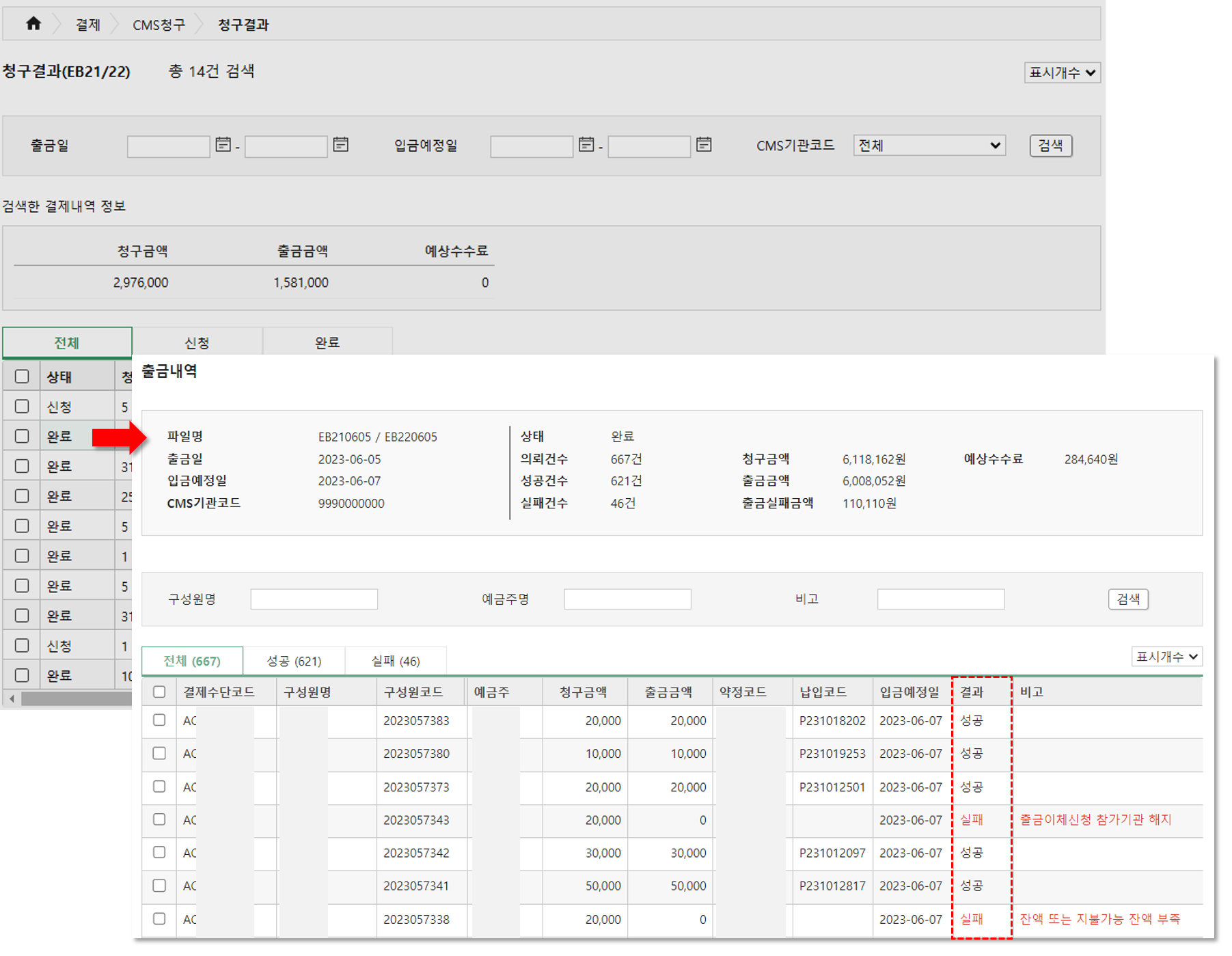Open the 표시개수 dropdown in 출금내역 panel
Screen dimensions: 1232x956
(1166, 657)
